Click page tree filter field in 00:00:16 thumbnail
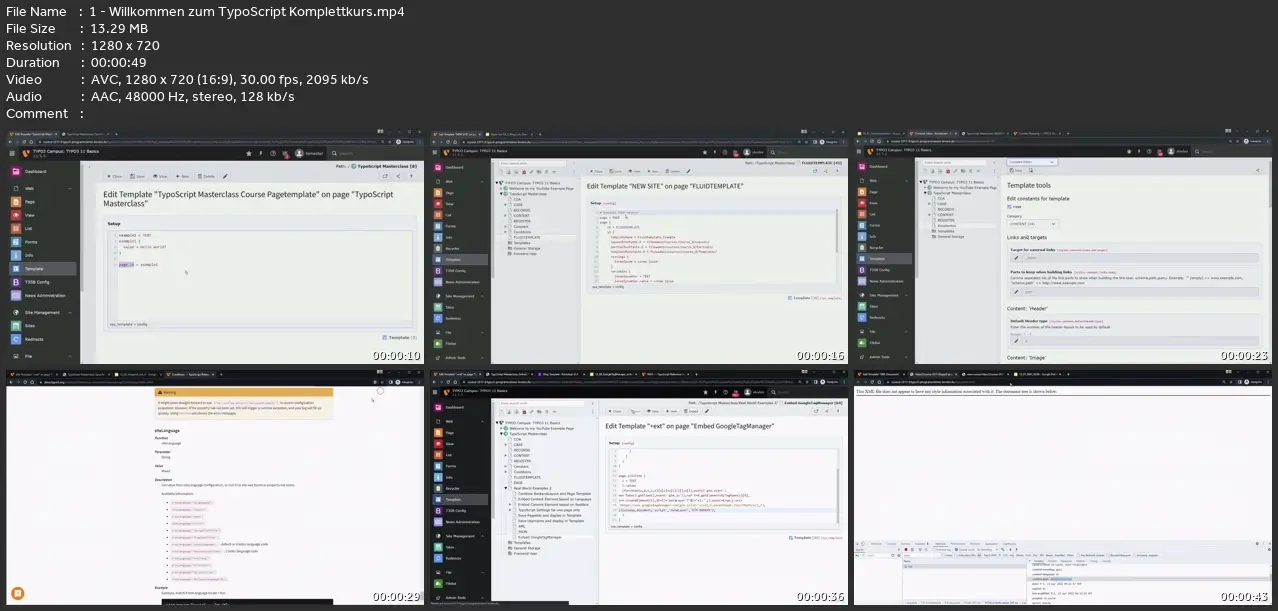This screenshot has width=1278, height=611. [532, 163]
